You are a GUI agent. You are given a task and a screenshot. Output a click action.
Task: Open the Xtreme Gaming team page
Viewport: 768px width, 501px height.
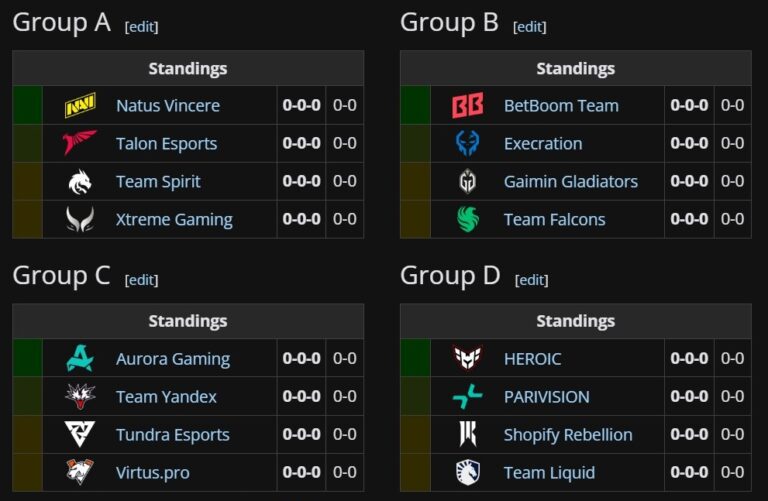(x=174, y=220)
